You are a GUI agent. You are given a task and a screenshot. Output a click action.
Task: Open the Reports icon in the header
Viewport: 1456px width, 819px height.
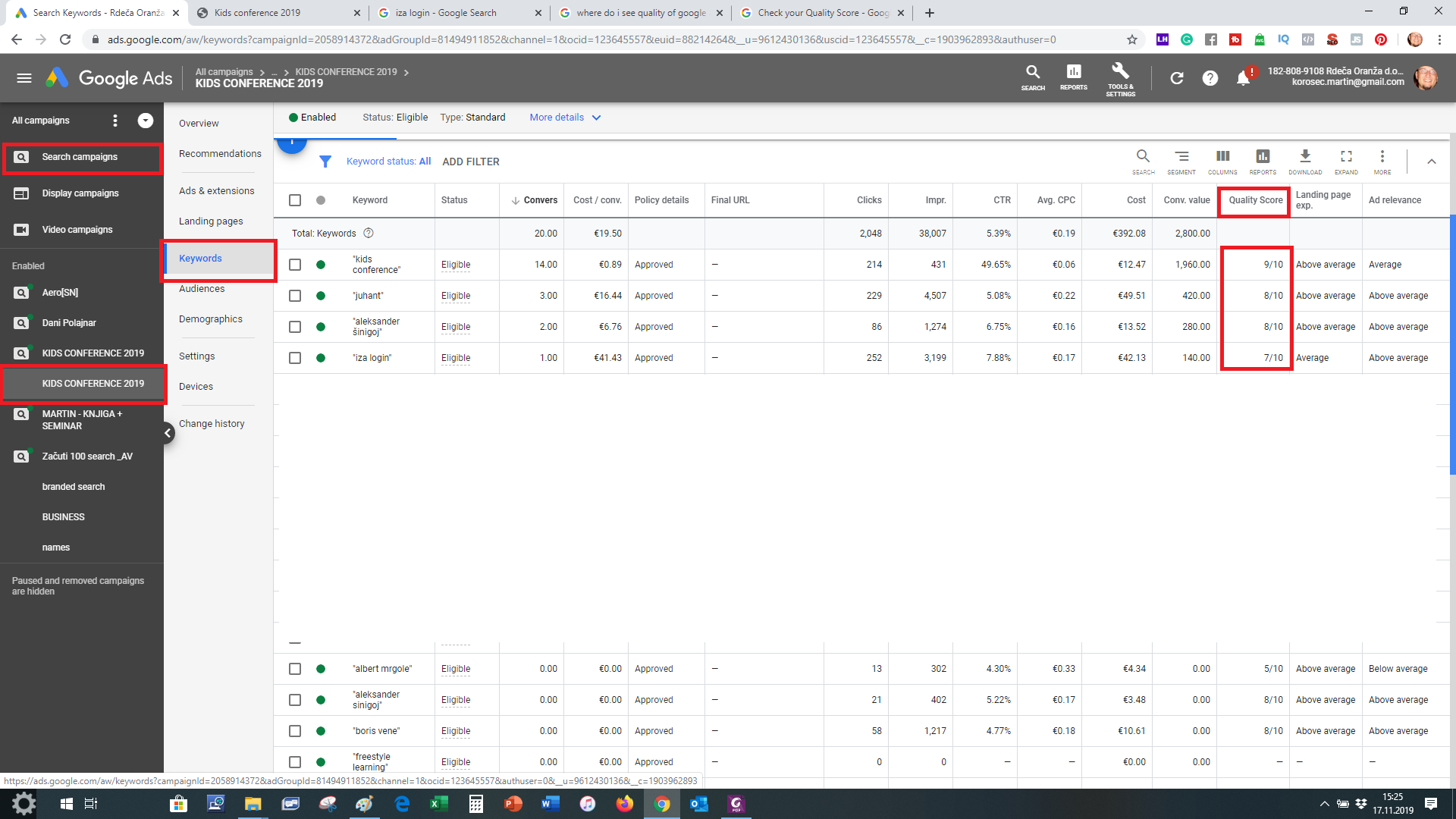point(1073,73)
